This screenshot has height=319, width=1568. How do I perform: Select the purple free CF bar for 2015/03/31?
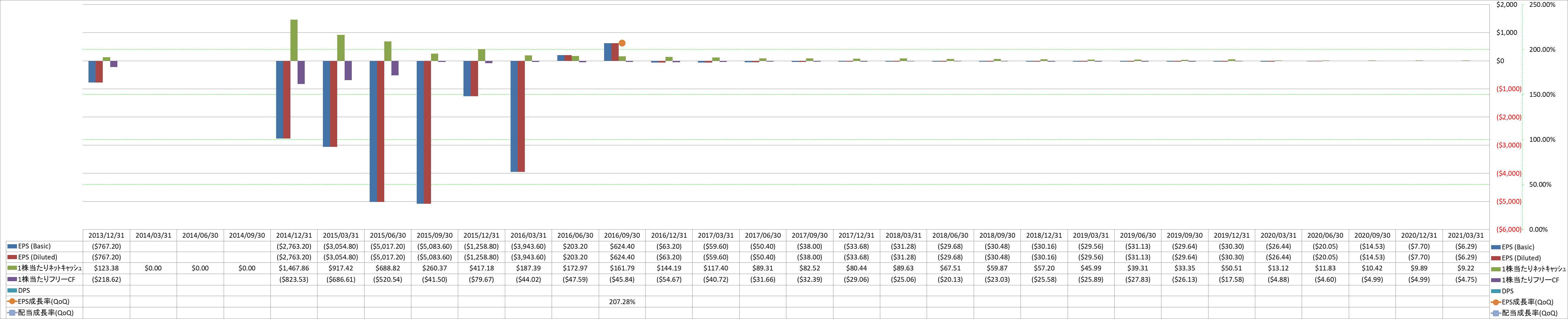click(348, 71)
